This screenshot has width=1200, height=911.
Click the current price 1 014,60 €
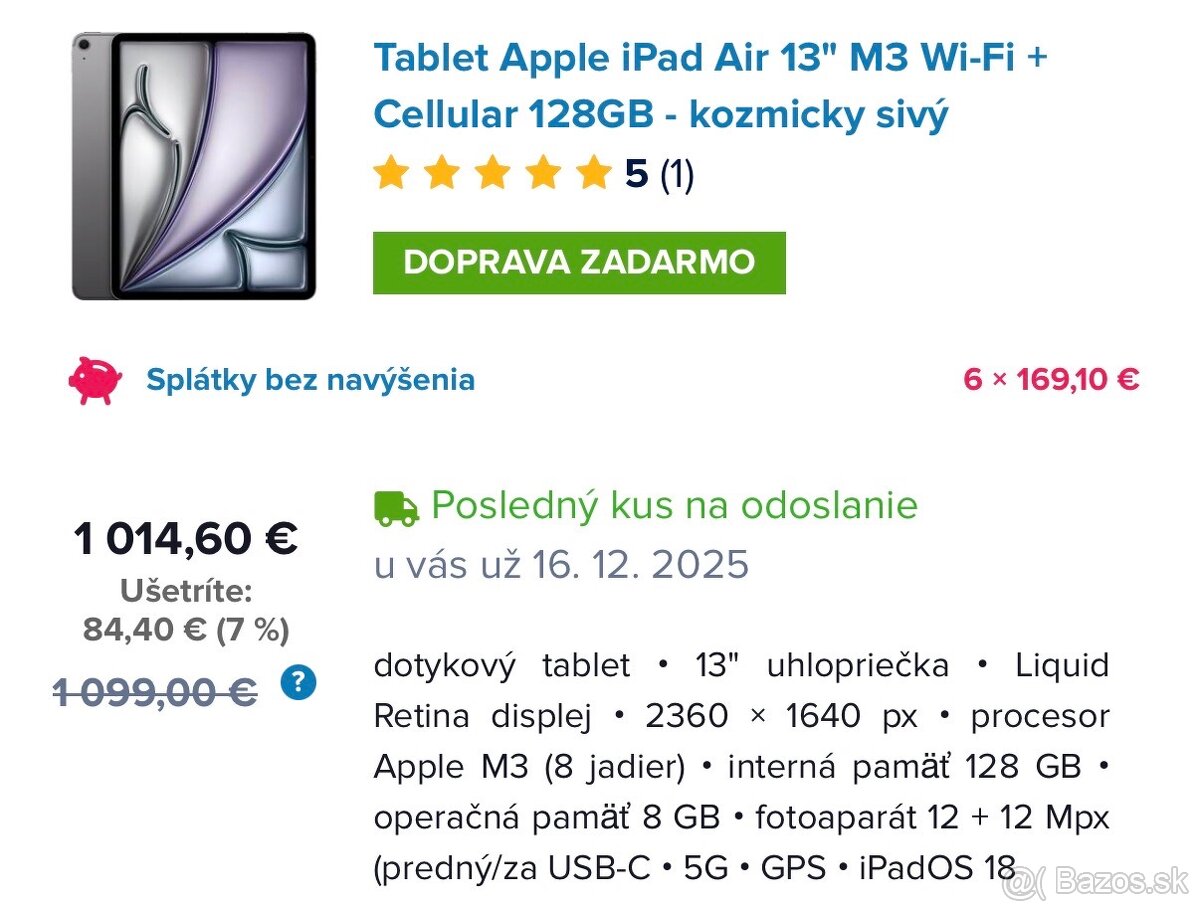point(184,538)
